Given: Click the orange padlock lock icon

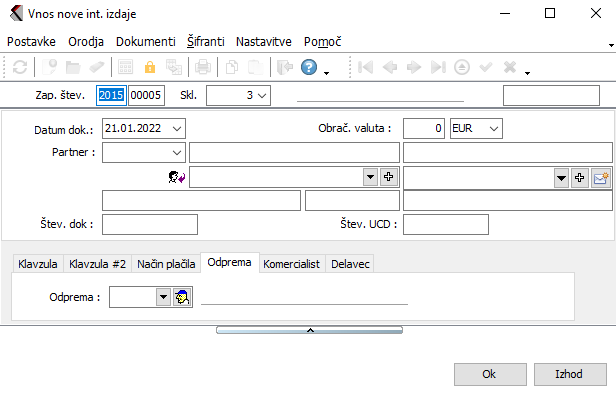Looking at the screenshot, I should click(150, 67).
